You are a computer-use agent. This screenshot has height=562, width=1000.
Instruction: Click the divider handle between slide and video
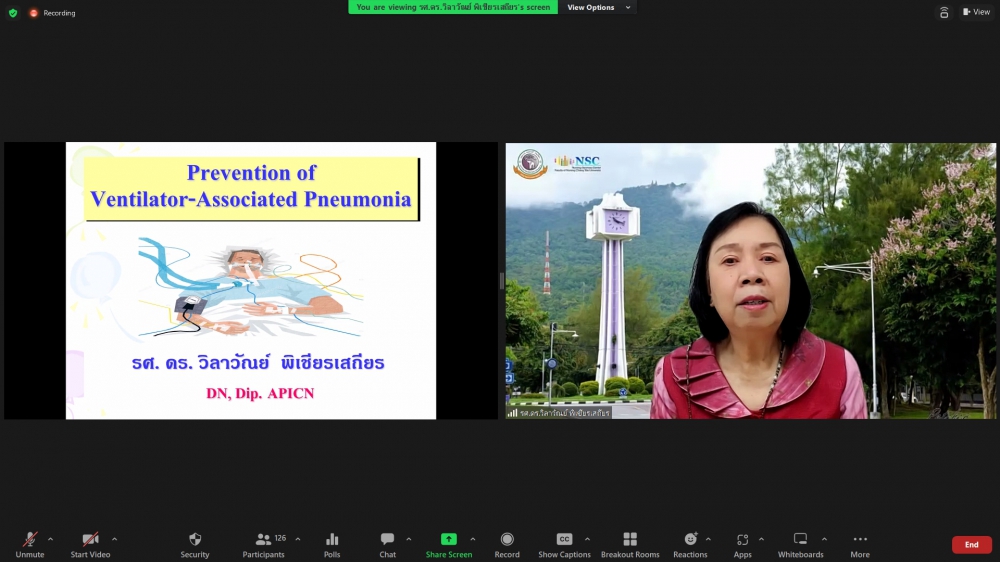click(501, 281)
